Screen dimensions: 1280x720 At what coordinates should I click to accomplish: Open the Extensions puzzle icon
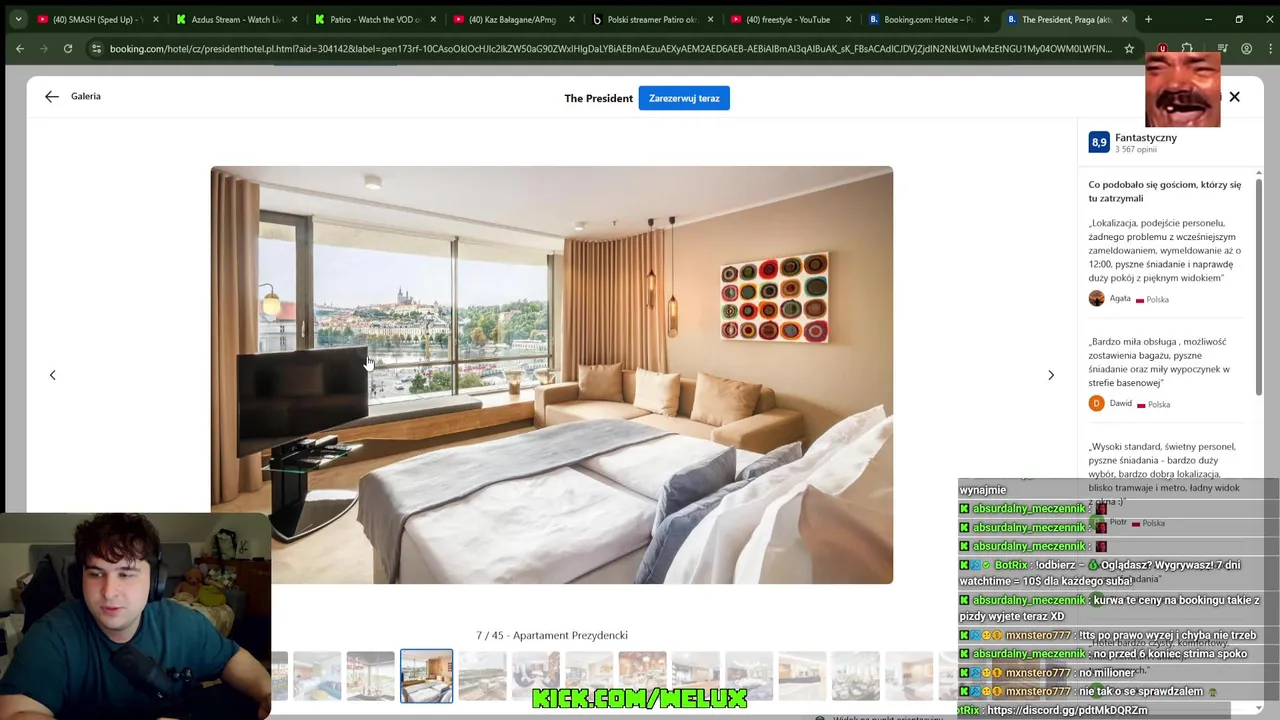[x=1187, y=48]
